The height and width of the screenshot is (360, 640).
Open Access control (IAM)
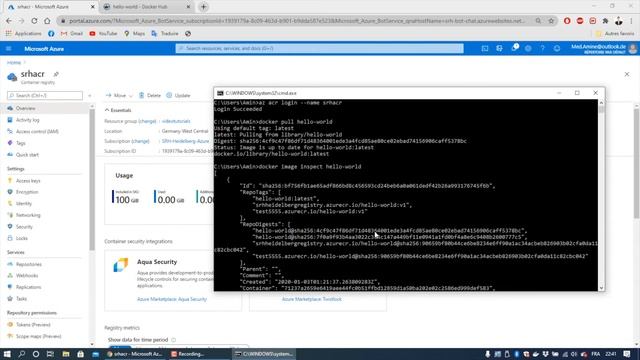coord(37,131)
